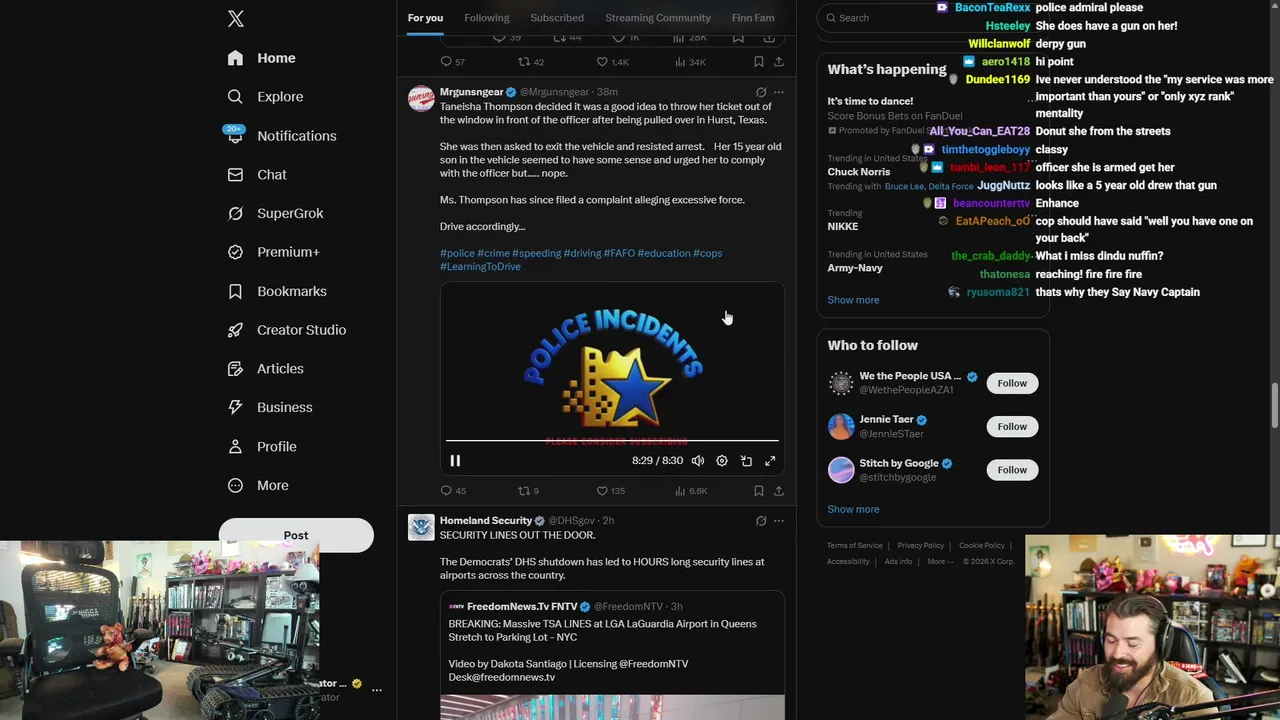This screenshot has width=1280, height=720.
Task: Open Mrgunsngear profile avatar
Action: tap(421, 98)
